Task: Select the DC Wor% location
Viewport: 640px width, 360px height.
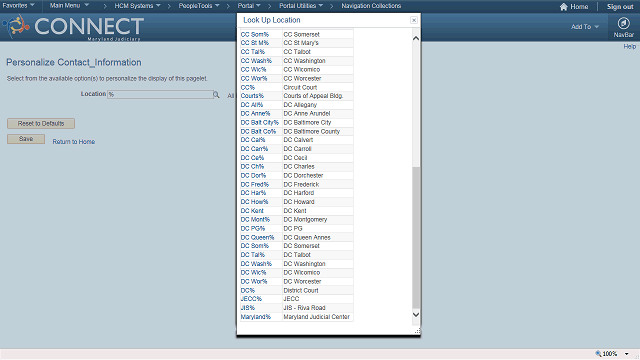Action: pyautogui.click(x=254, y=282)
